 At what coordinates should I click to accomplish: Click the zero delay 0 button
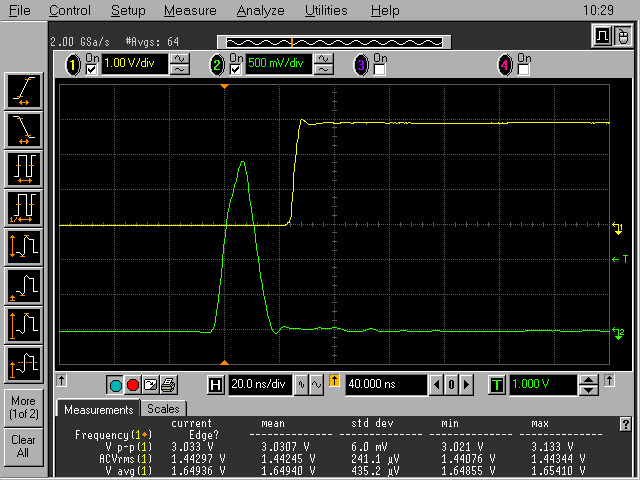coord(451,385)
